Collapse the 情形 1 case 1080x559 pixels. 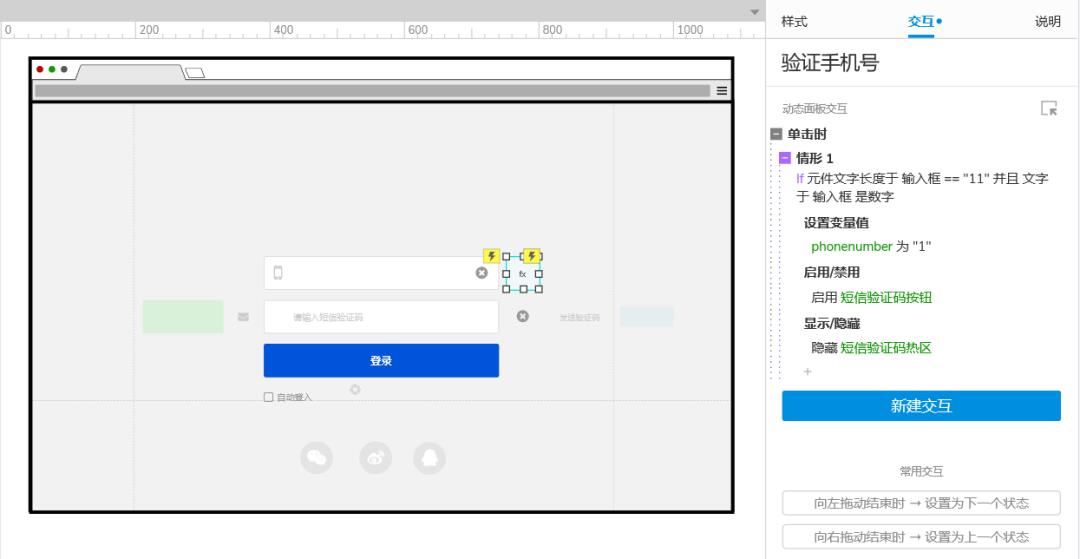click(785, 158)
